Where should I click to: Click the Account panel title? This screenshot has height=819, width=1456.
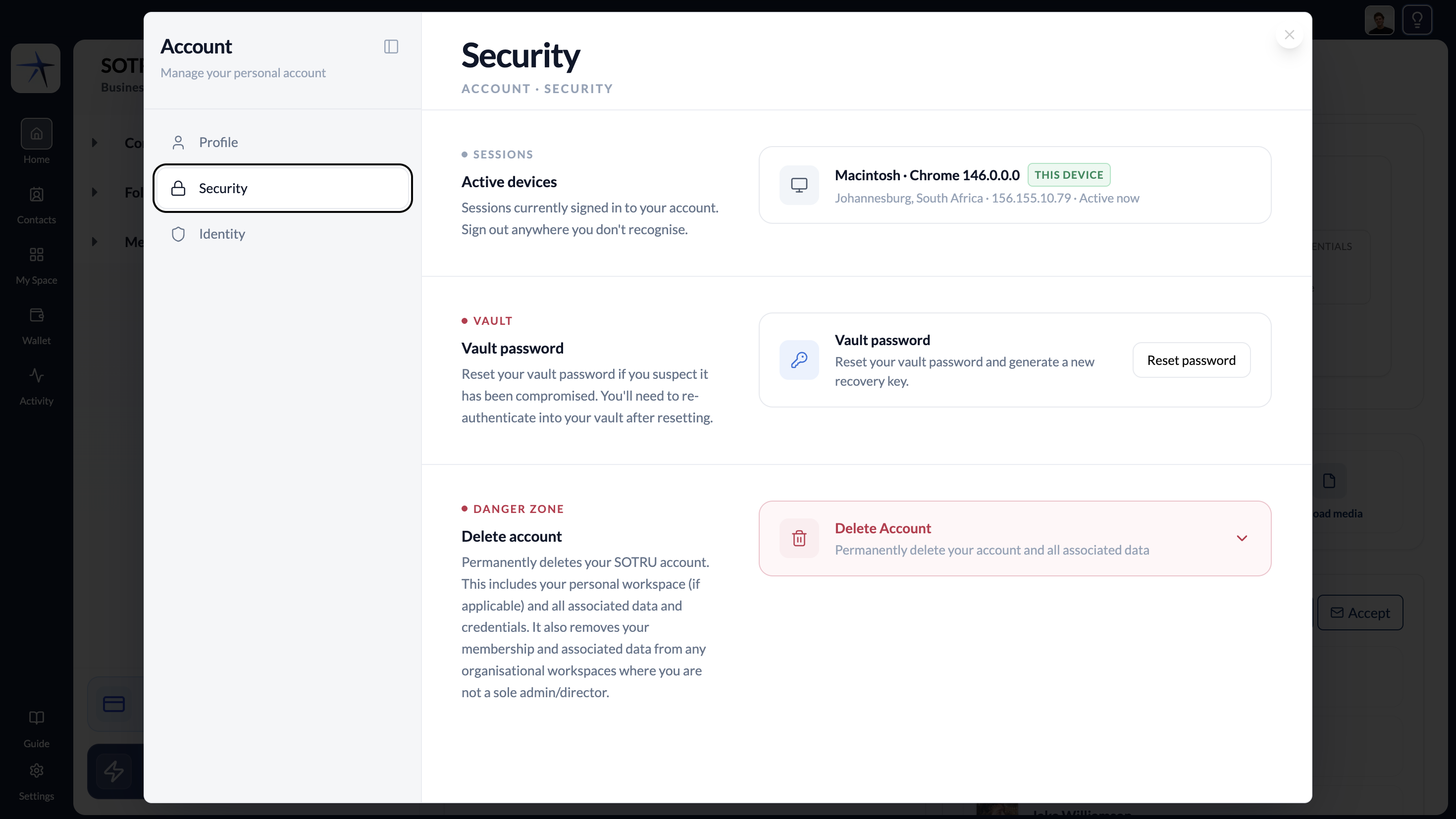(196, 47)
